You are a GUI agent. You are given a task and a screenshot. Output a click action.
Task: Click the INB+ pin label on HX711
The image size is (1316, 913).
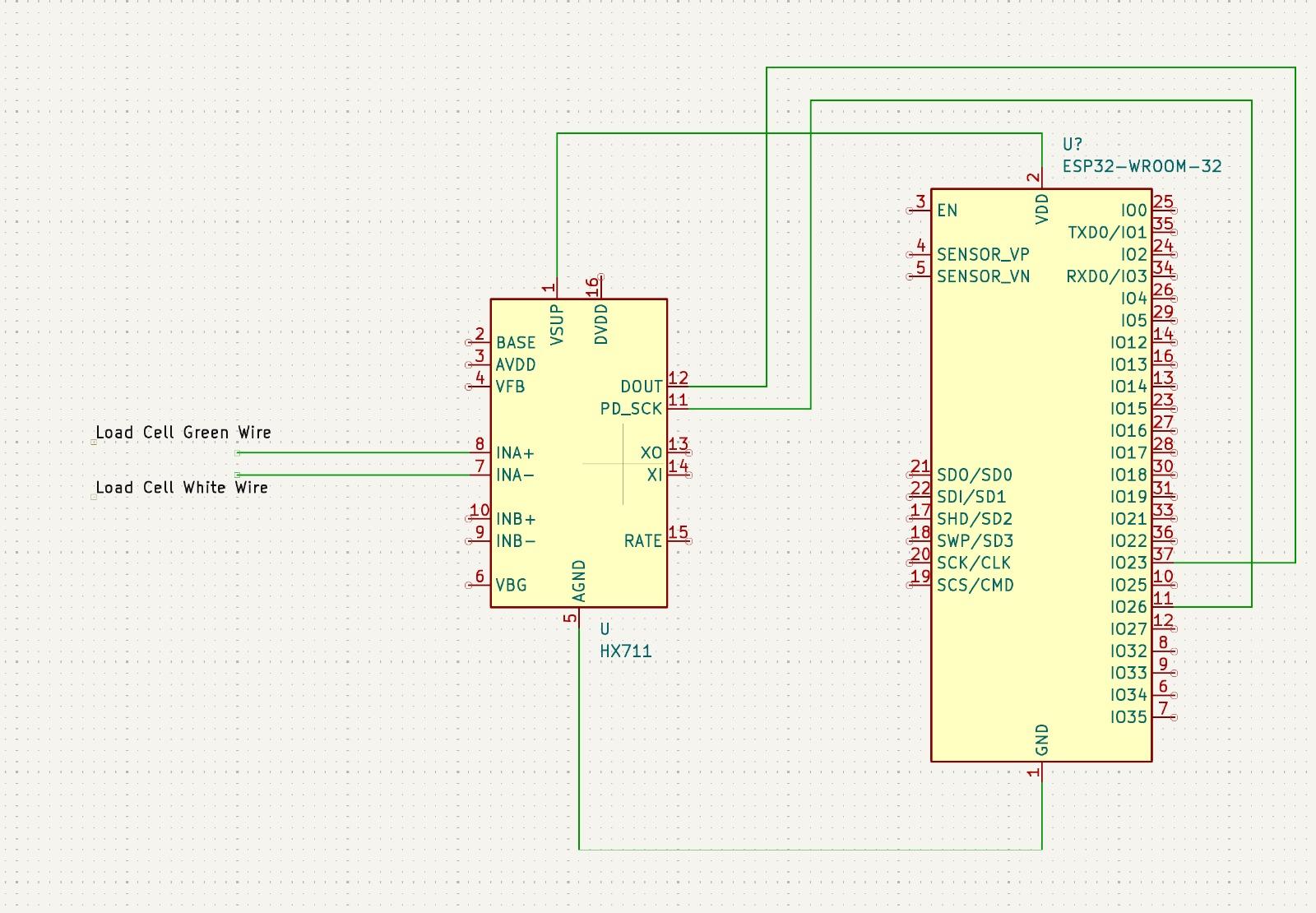516,520
